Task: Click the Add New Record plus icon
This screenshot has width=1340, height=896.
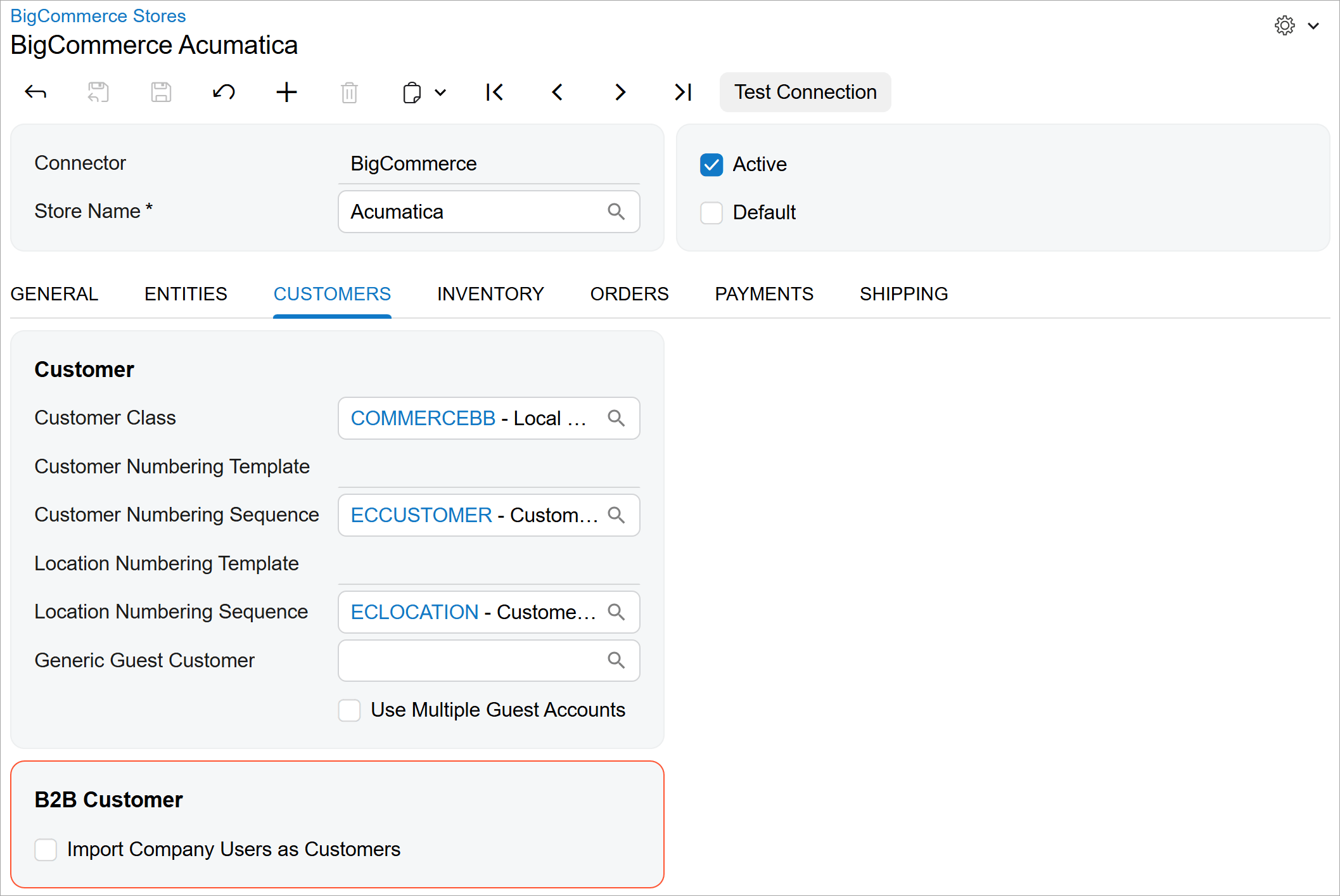Action: [286, 92]
